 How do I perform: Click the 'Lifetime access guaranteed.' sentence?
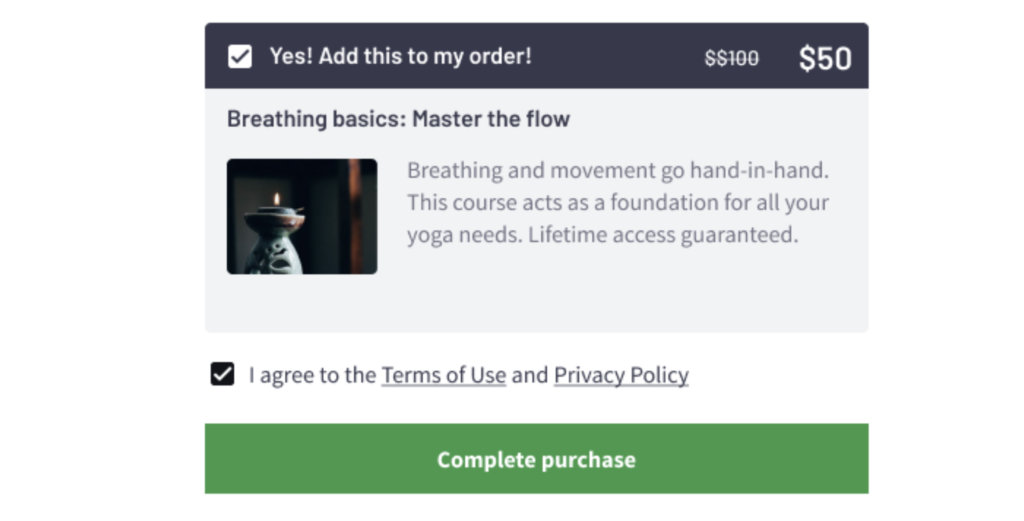[x=663, y=234]
